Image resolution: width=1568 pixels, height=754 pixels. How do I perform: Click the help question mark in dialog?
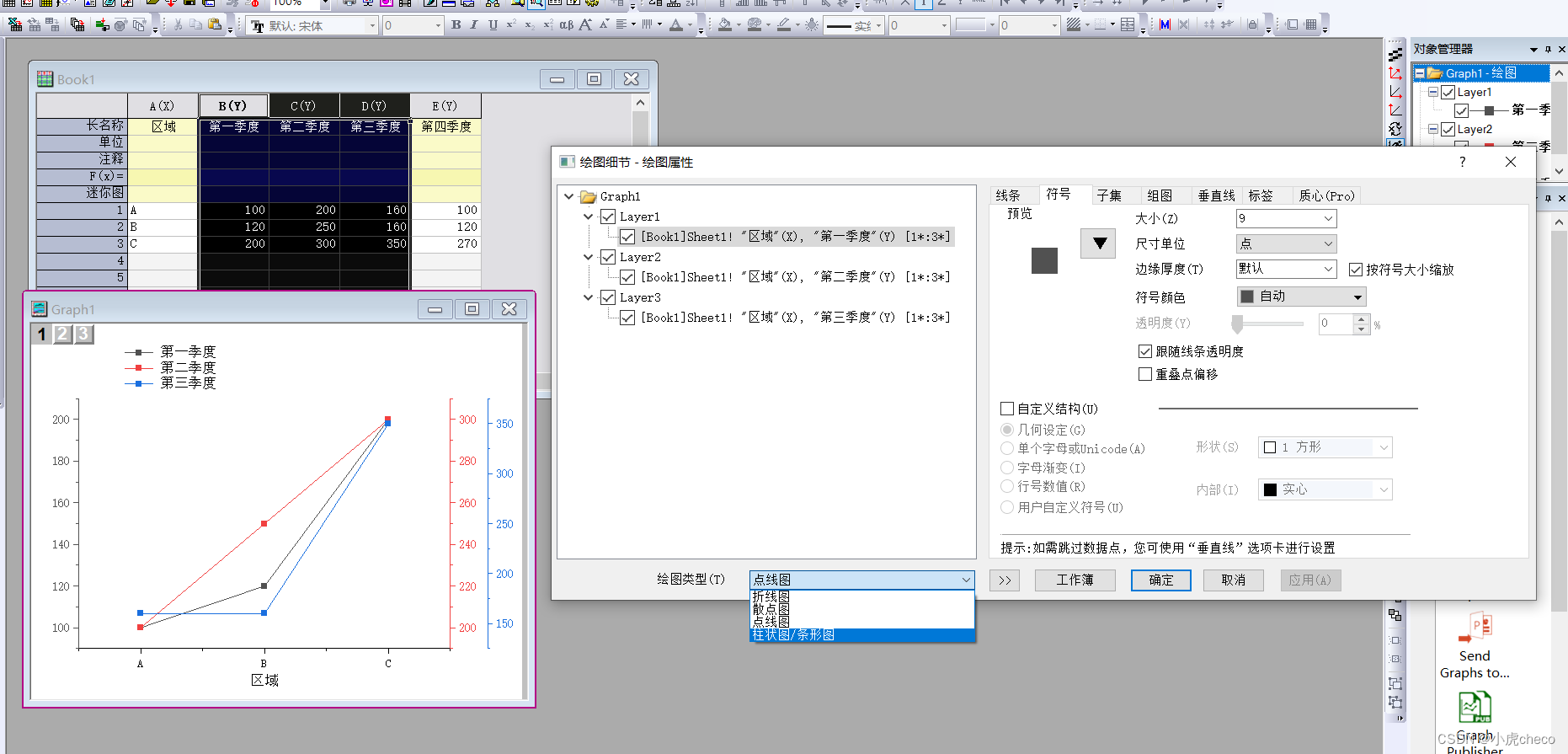point(1462,162)
